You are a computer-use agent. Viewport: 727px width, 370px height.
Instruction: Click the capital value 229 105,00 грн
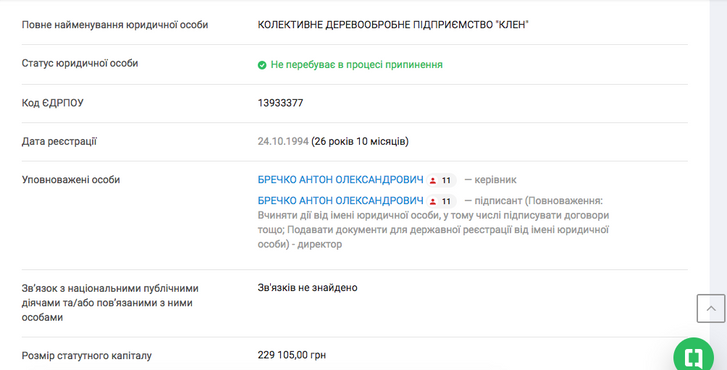point(292,355)
